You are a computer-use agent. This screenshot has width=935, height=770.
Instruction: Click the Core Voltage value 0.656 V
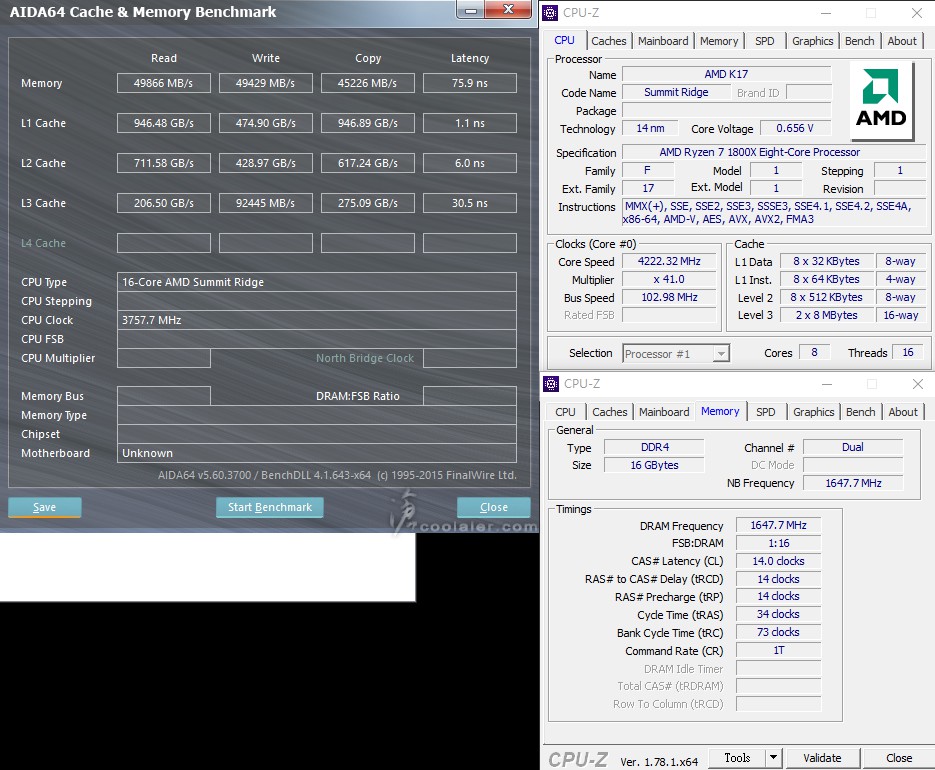click(x=795, y=128)
